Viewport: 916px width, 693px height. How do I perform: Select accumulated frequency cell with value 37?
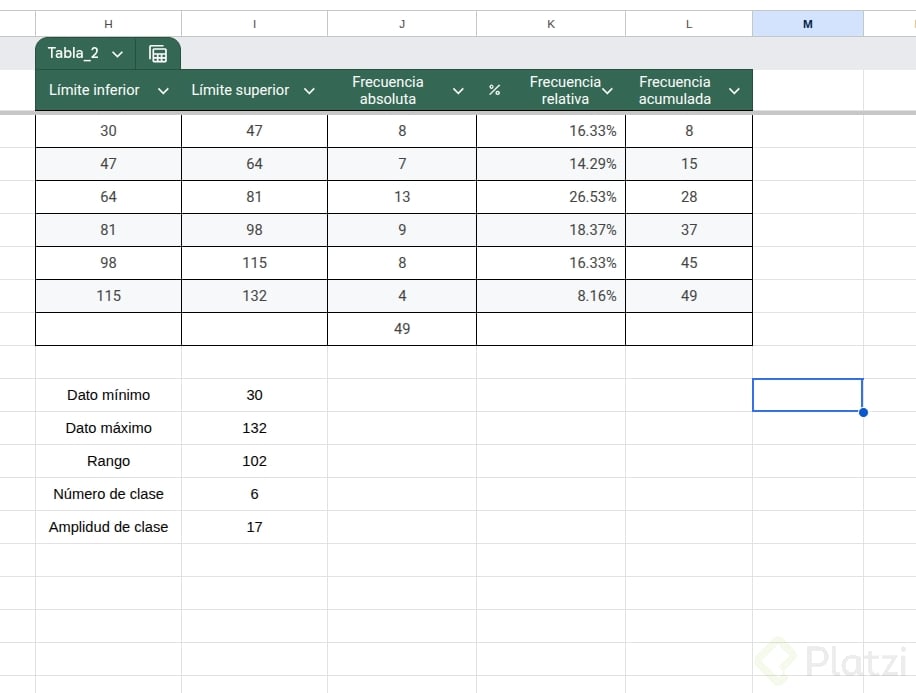coord(689,230)
